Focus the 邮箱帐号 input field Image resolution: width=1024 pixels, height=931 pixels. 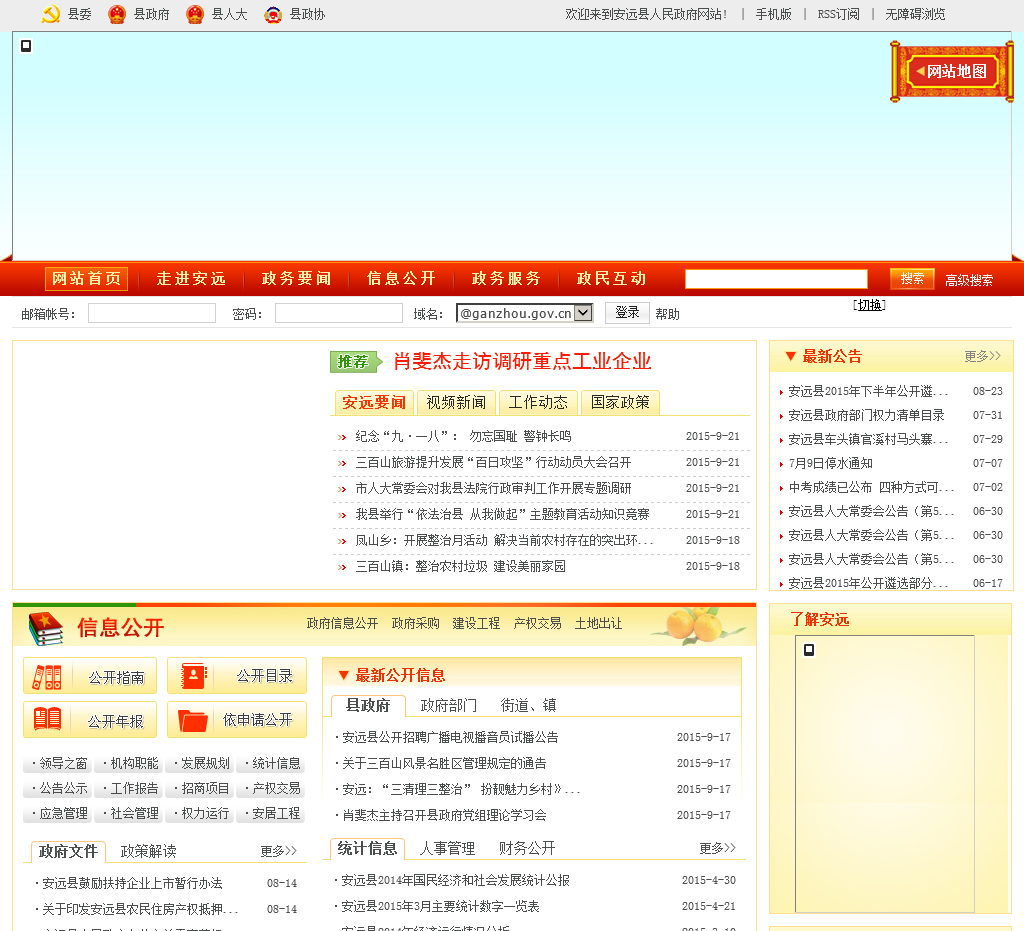tap(152, 313)
